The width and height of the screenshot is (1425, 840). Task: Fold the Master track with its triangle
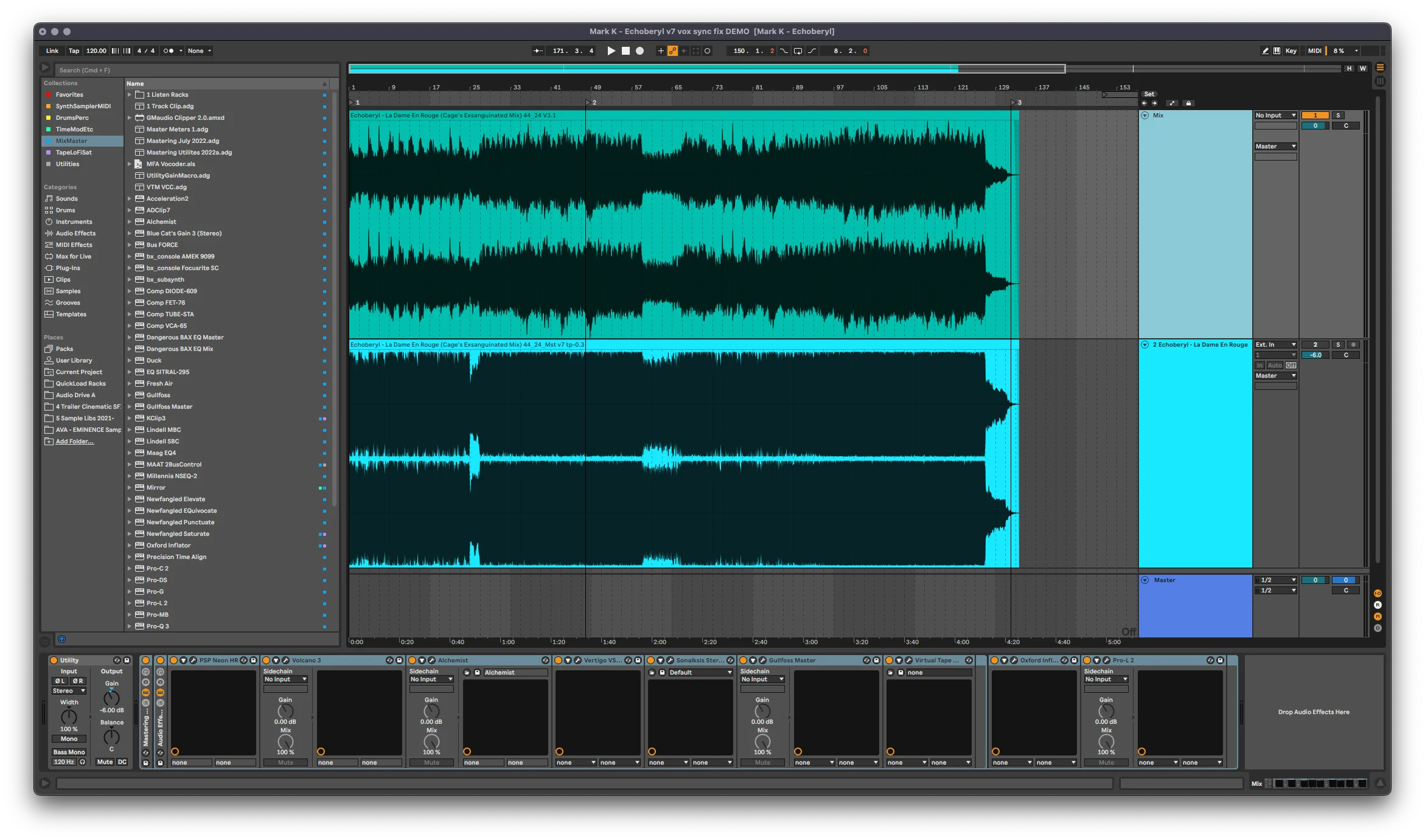pos(1145,580)
